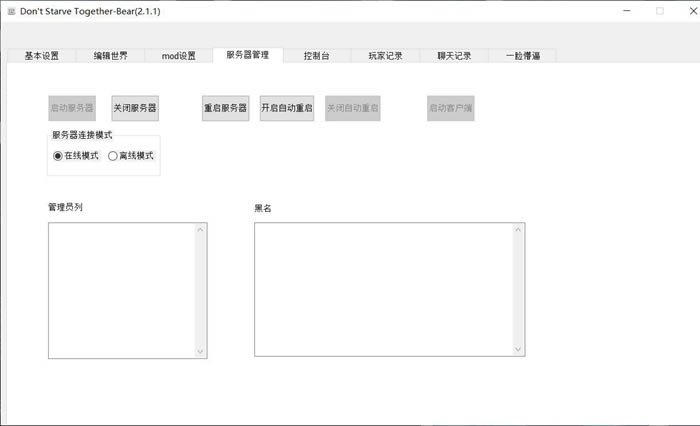Image resolution: width=700 pixels, height=426 pixels.
Task: Choose the 离线模式 radio option
Action: [113, 156]
